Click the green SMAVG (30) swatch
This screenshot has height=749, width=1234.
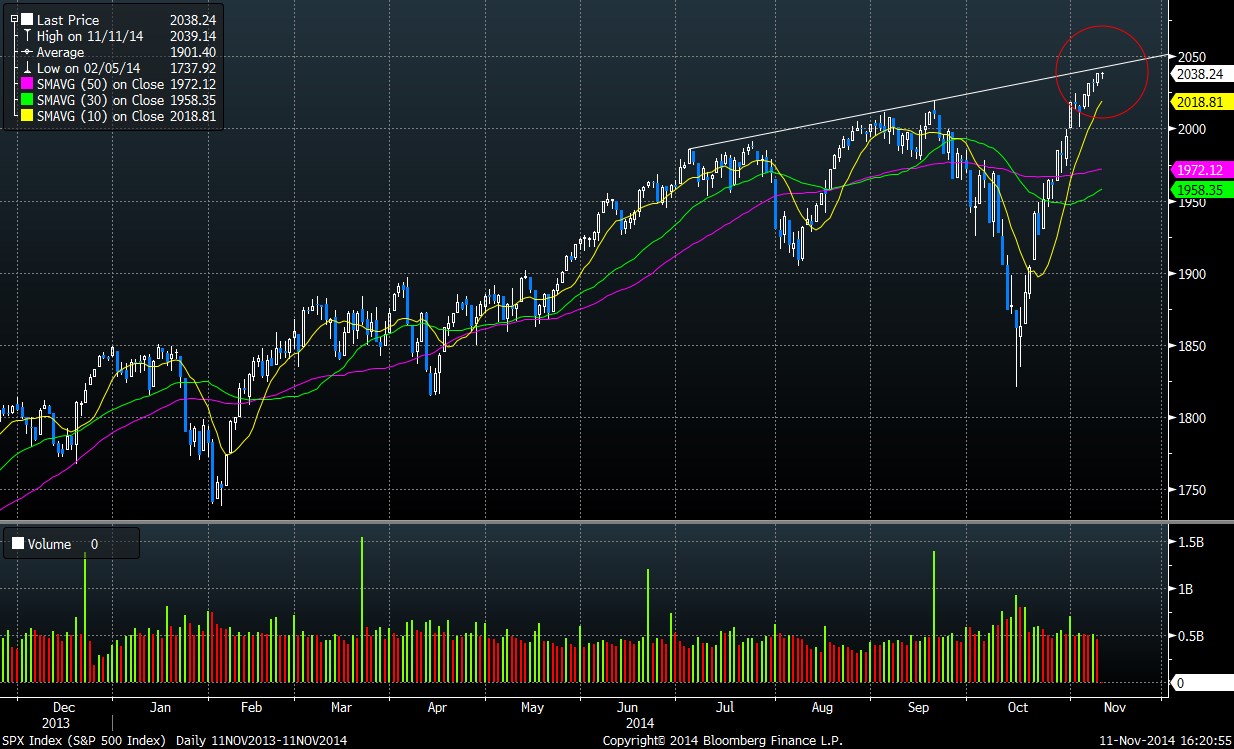[x=27, y=100]
